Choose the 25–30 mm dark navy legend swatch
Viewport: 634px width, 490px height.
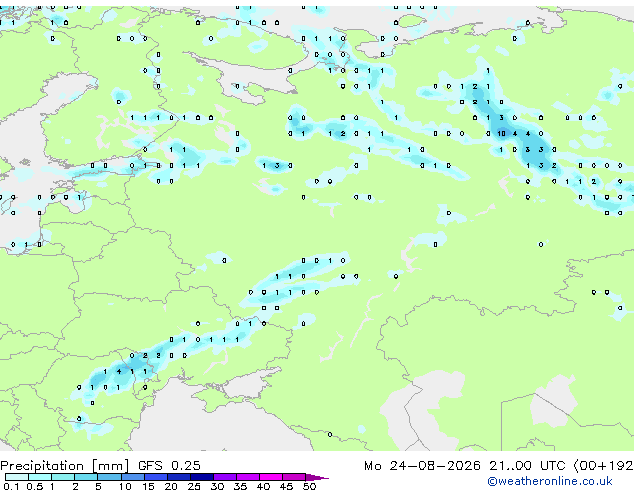(202, 477)
